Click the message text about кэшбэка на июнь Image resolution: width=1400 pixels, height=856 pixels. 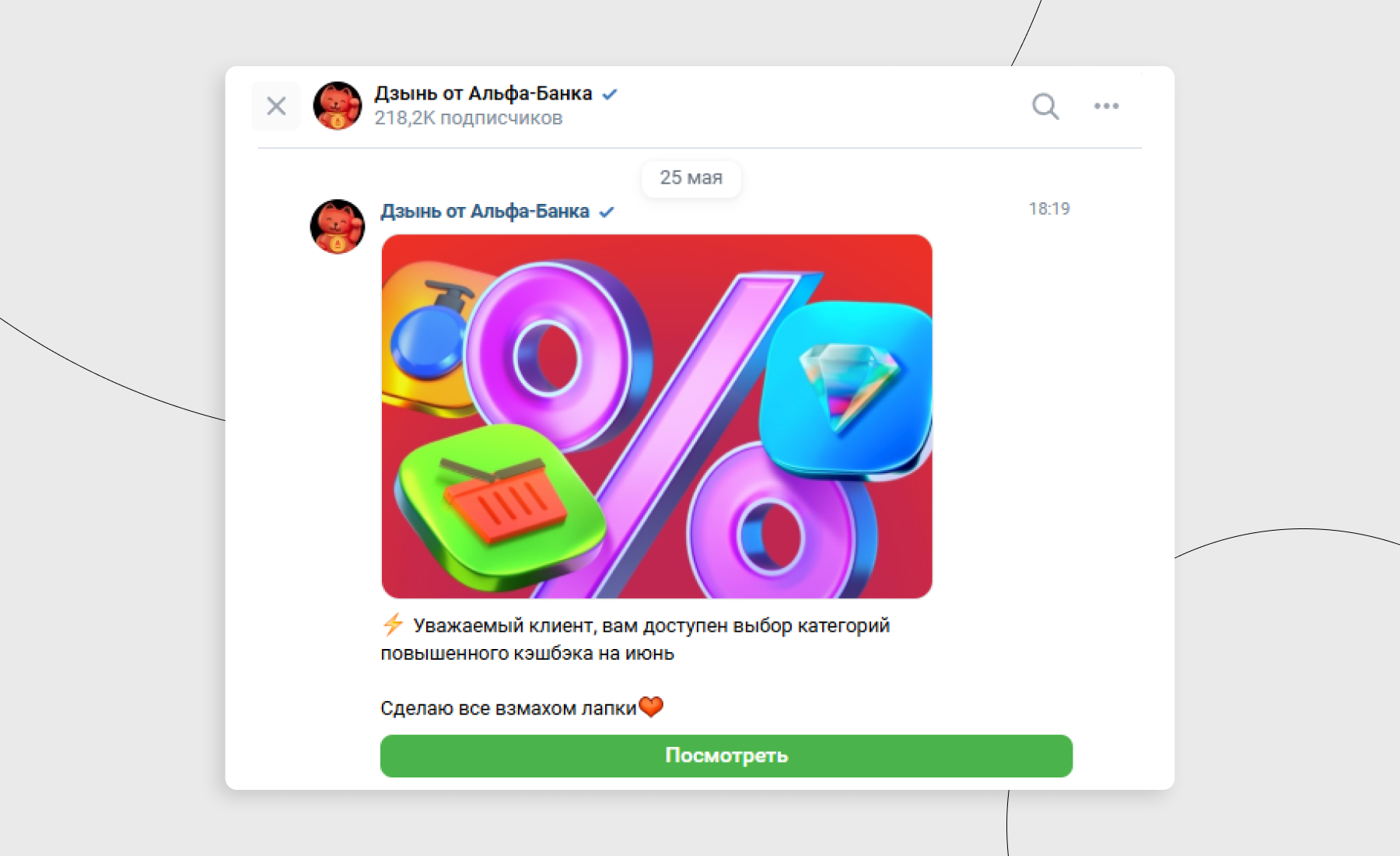pyautogui.click(x=635, y=639)
